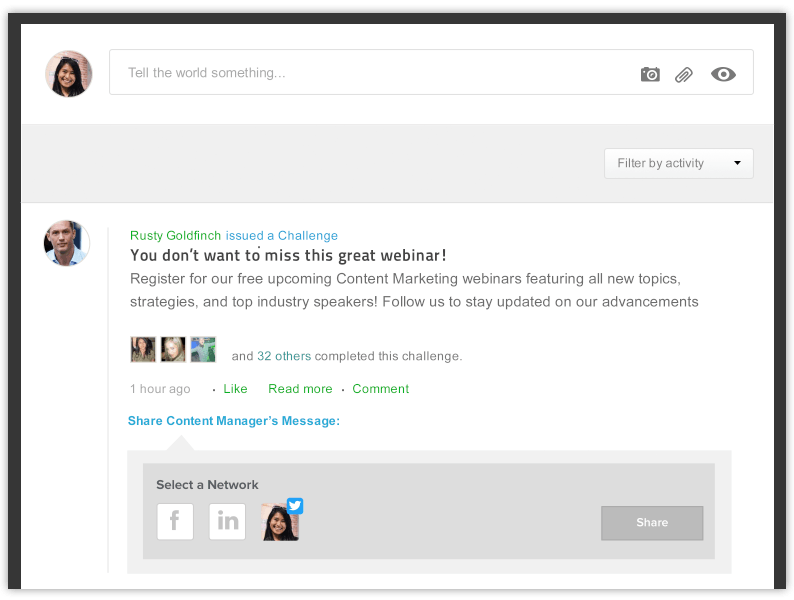Toggle the eye visibility icon
The image size is (794, 600).
pos(723,74)
